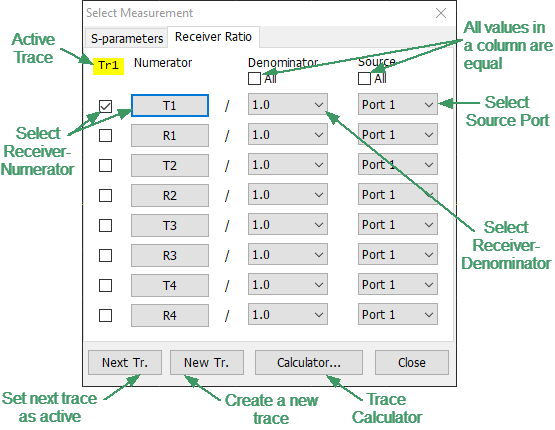Enable the T3 numerator checkbox
This screenshot has width=555, height=430.
click(x=105, y=225)
